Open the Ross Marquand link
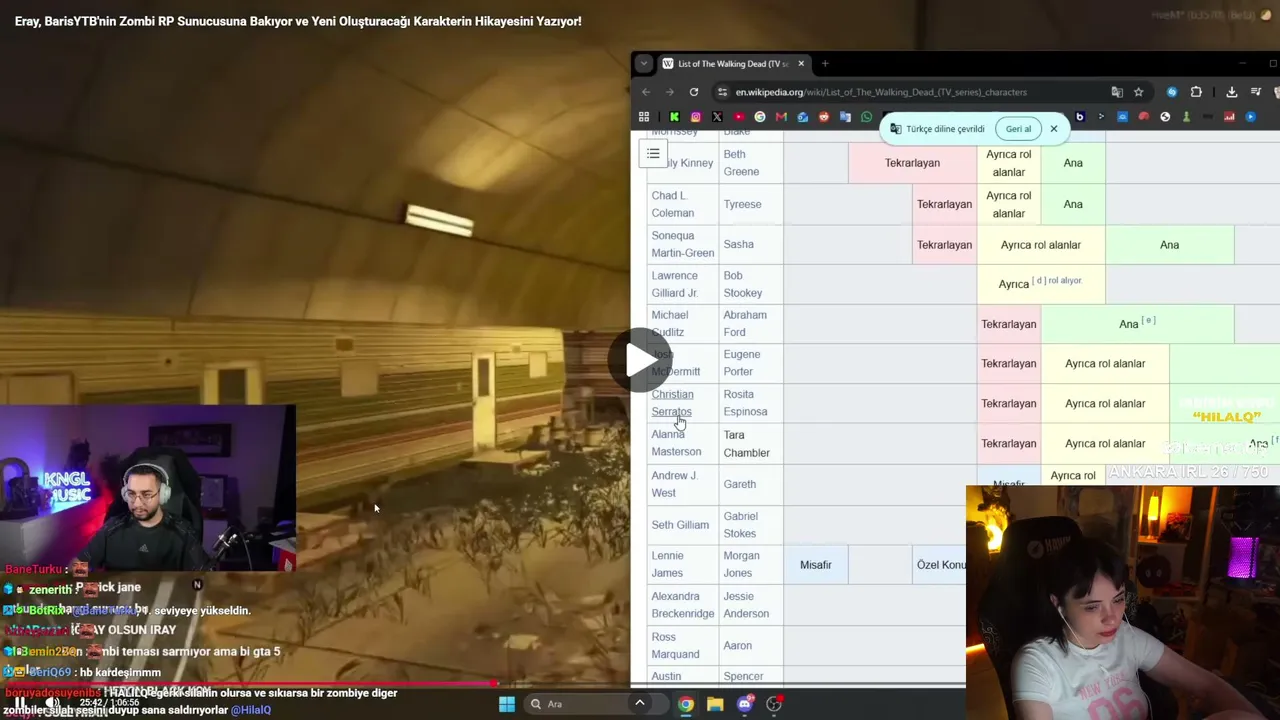This screenshot has width=1280, height=720. click(x=675, y=645)
